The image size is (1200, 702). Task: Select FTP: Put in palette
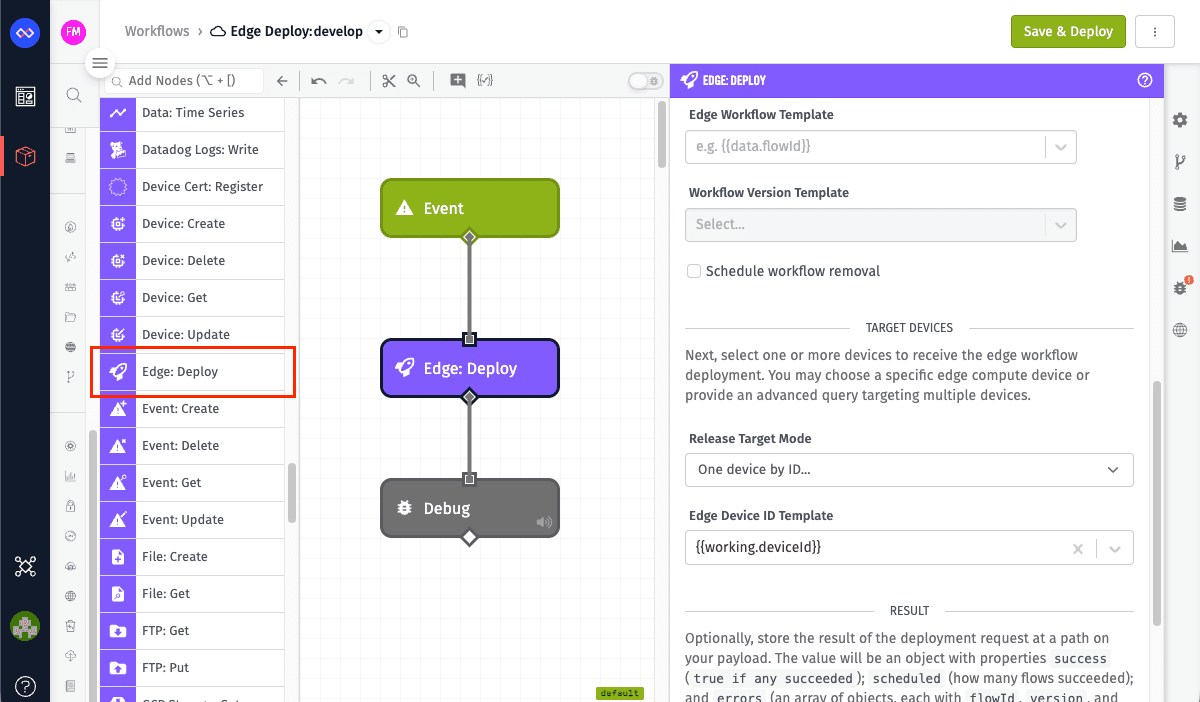point(192,668)
